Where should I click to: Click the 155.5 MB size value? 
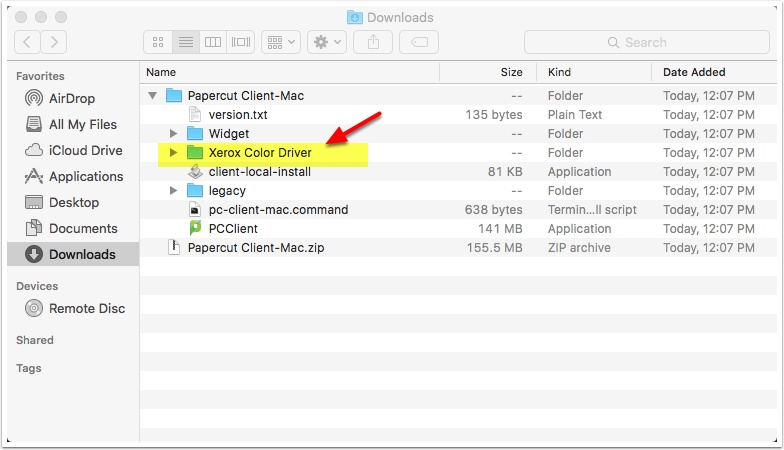(494, 248)
